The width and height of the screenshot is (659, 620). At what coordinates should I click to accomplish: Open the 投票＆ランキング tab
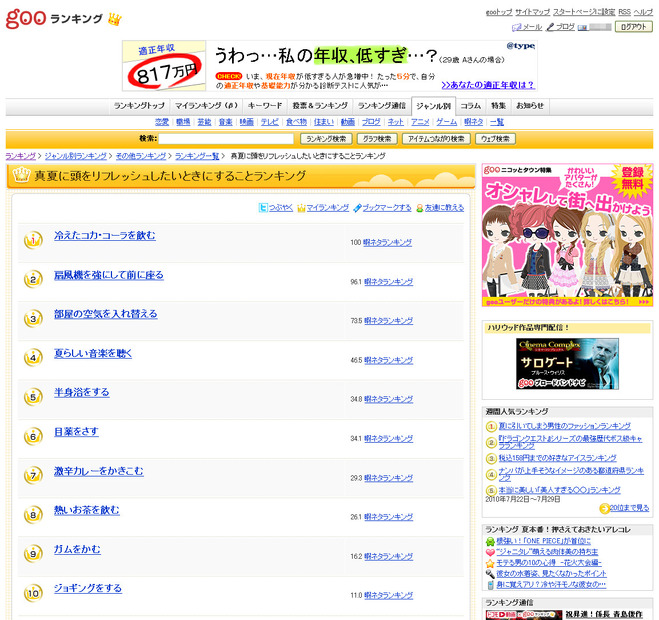point(320,106)
